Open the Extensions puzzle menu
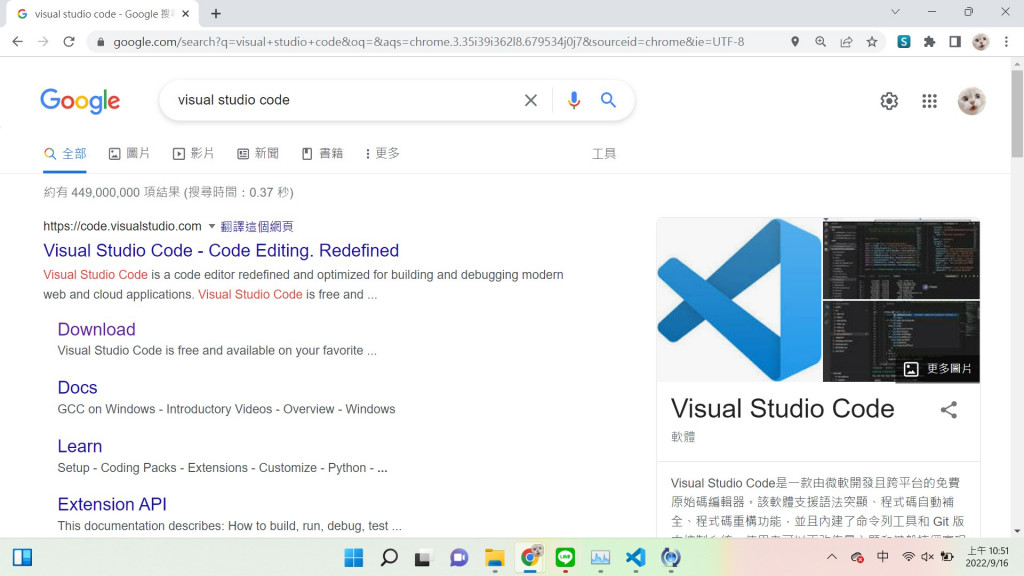This screenshot has width=1024, height=576. [929, 42]
